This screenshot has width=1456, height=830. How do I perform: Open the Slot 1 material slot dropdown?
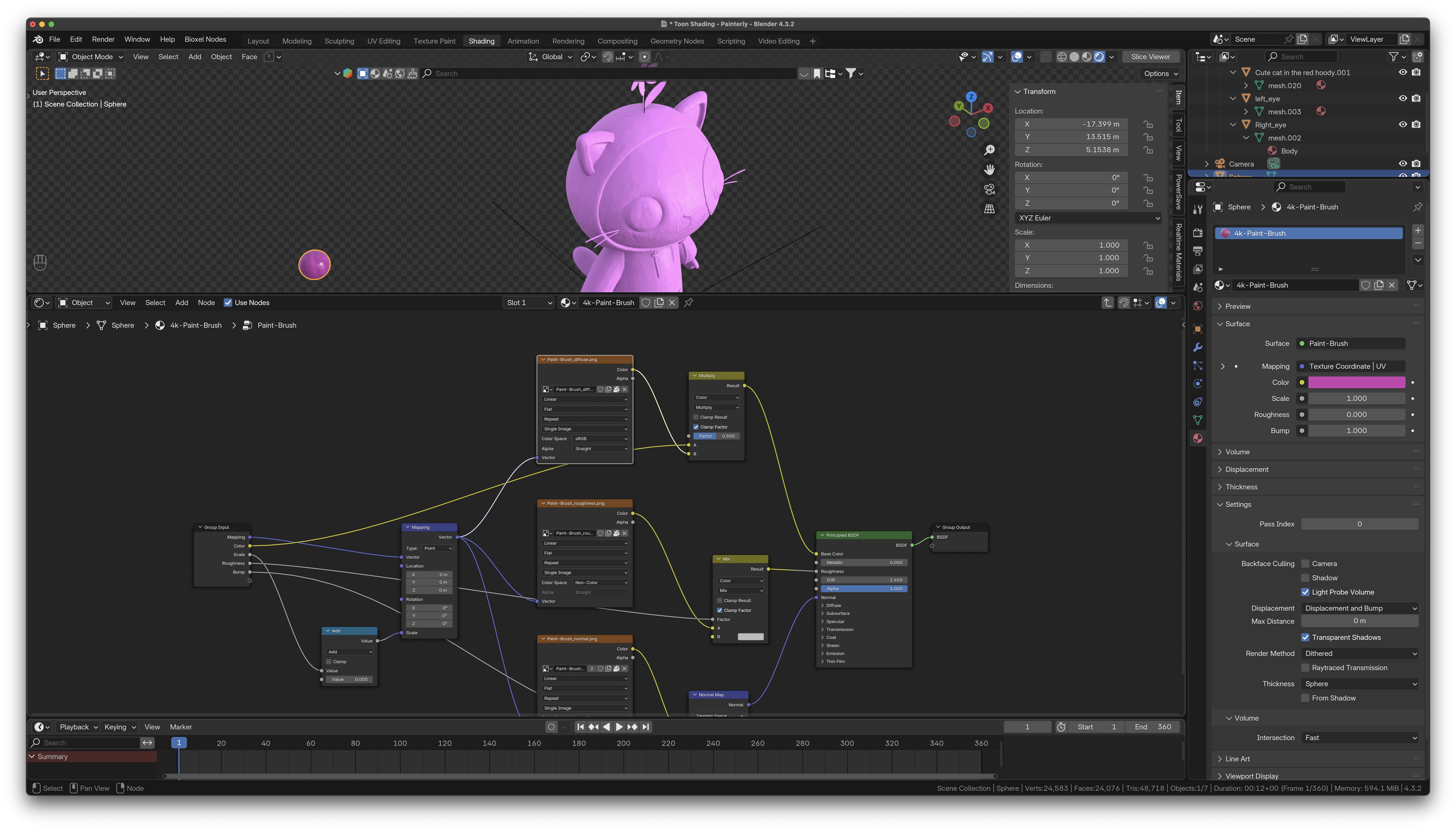coord(528,303)
